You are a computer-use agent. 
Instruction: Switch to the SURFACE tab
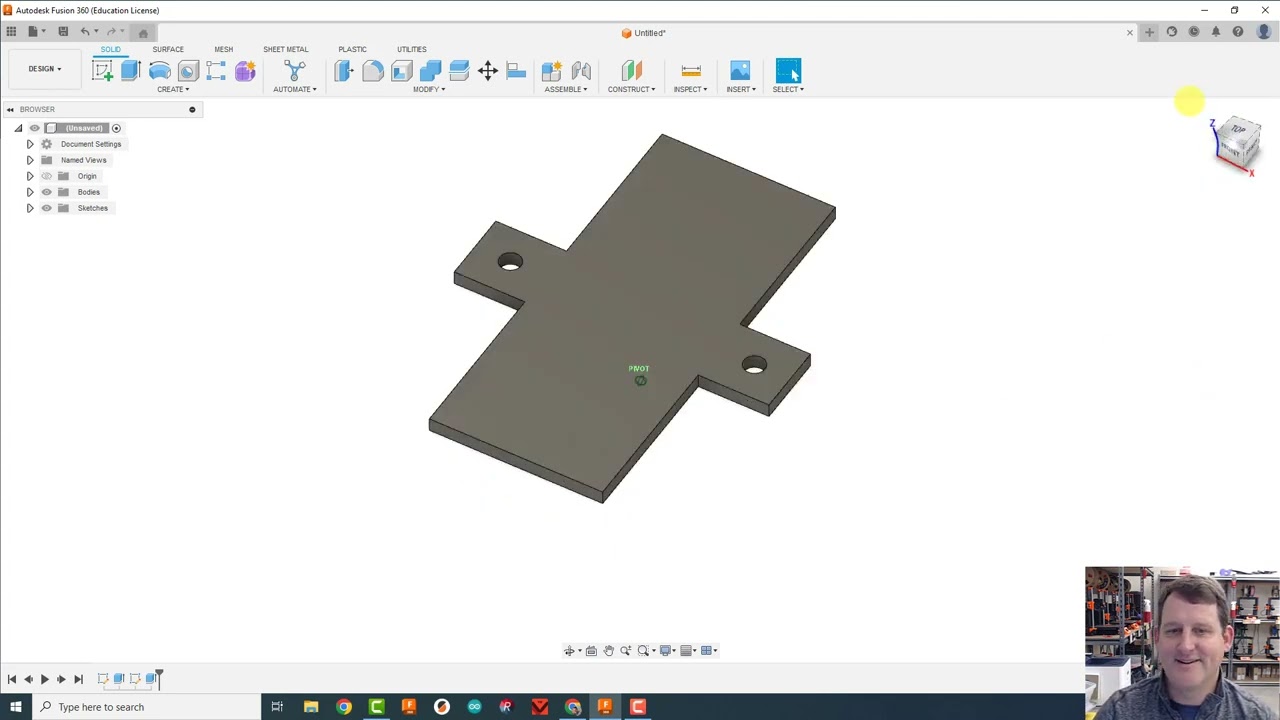[x=168, y=49]
